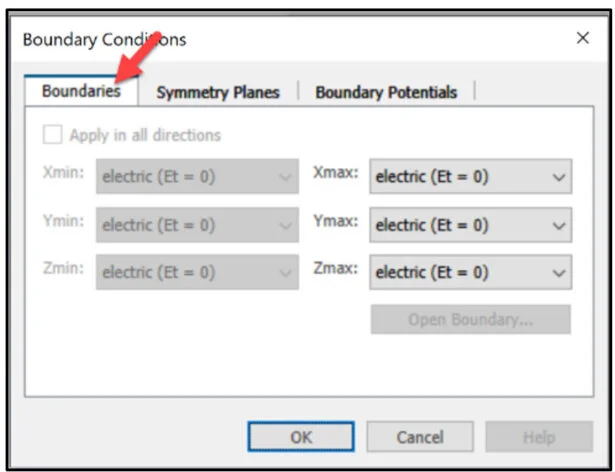Click the Boundary Conditions title bar
615x472 pixels.
point(250,39)
